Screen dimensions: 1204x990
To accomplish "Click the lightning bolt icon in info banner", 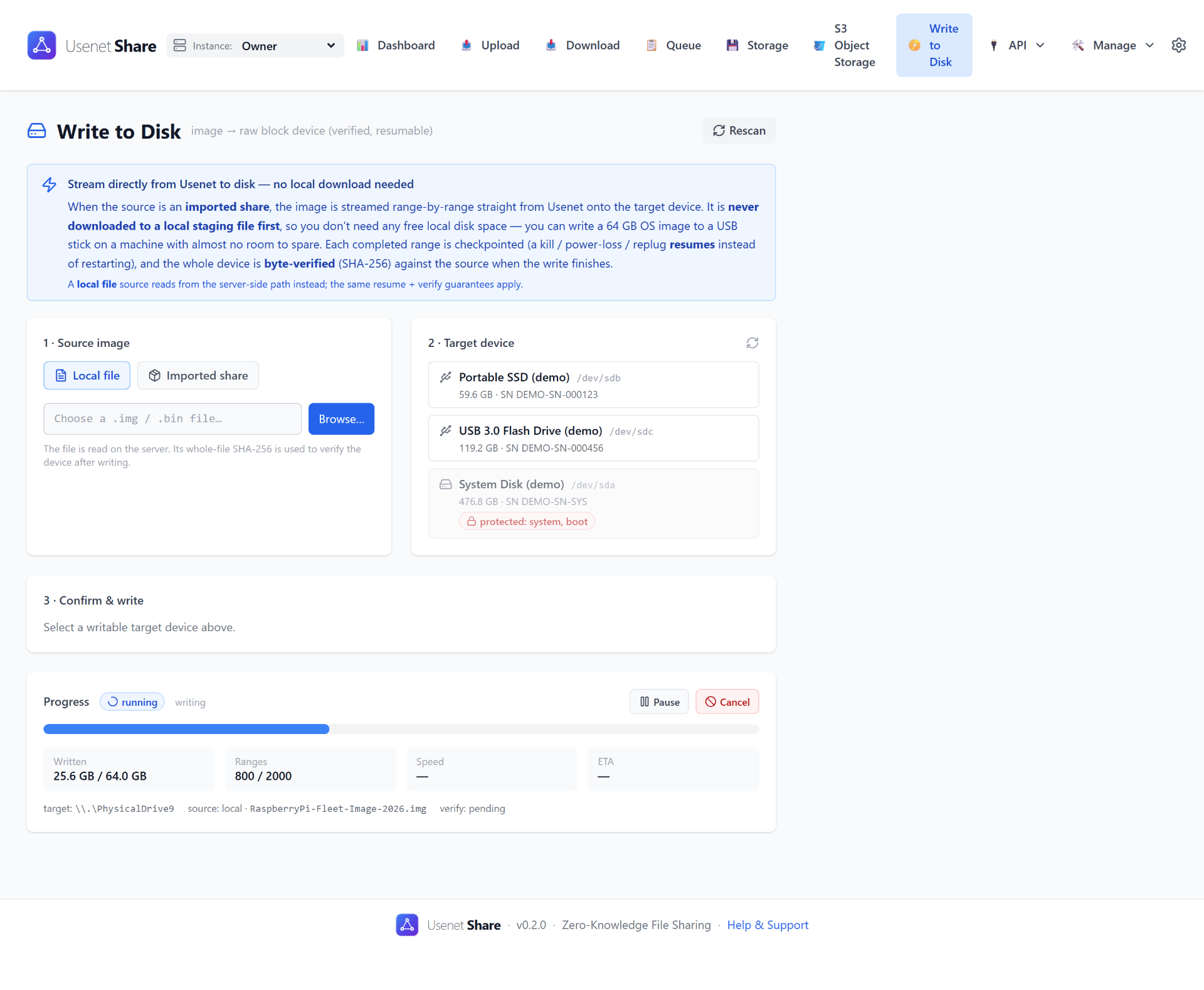I will coord(50,184).
